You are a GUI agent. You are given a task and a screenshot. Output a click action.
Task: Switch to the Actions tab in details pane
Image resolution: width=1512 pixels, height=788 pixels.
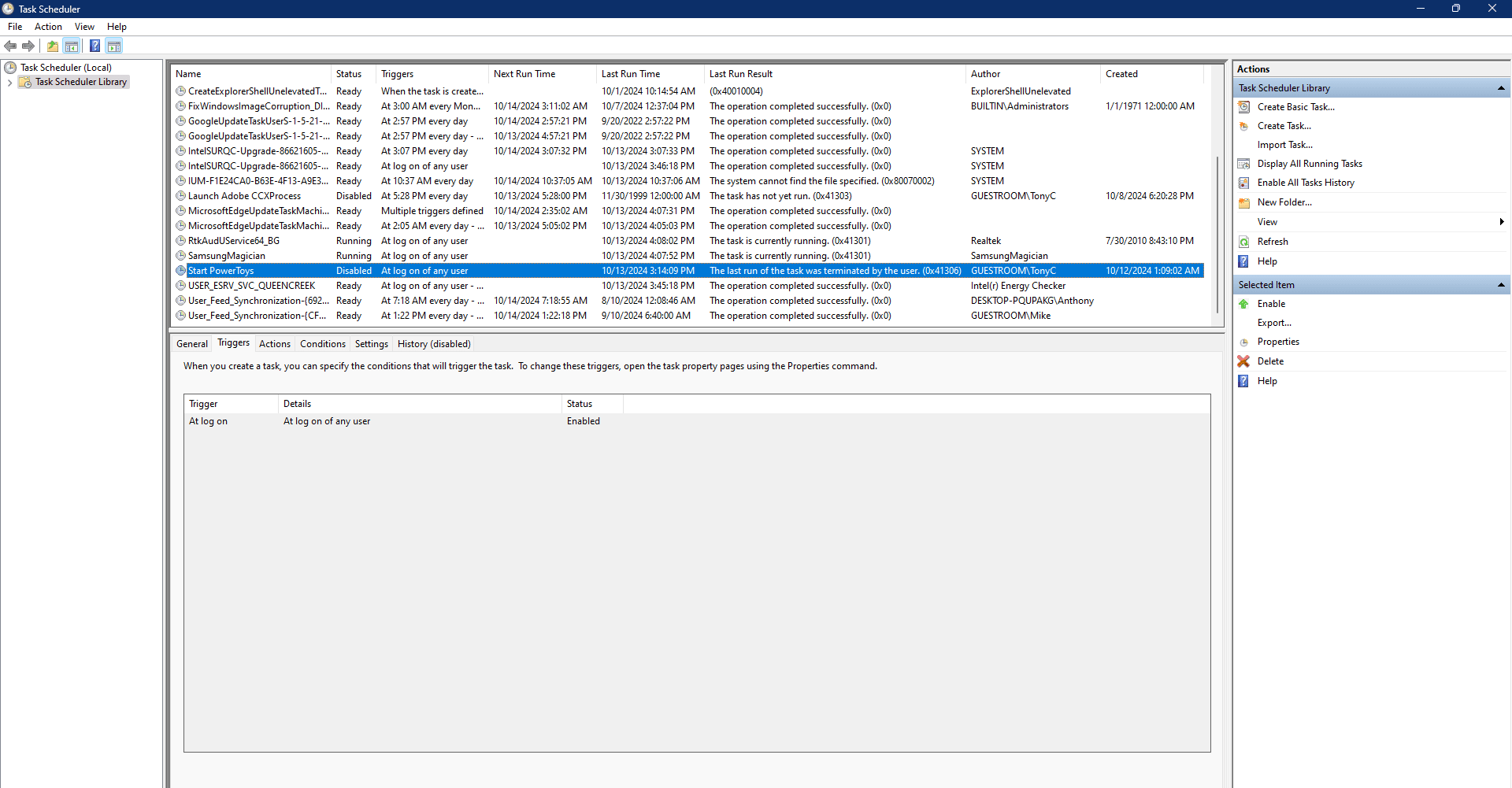pyautogui.click(x=275, y=344)
